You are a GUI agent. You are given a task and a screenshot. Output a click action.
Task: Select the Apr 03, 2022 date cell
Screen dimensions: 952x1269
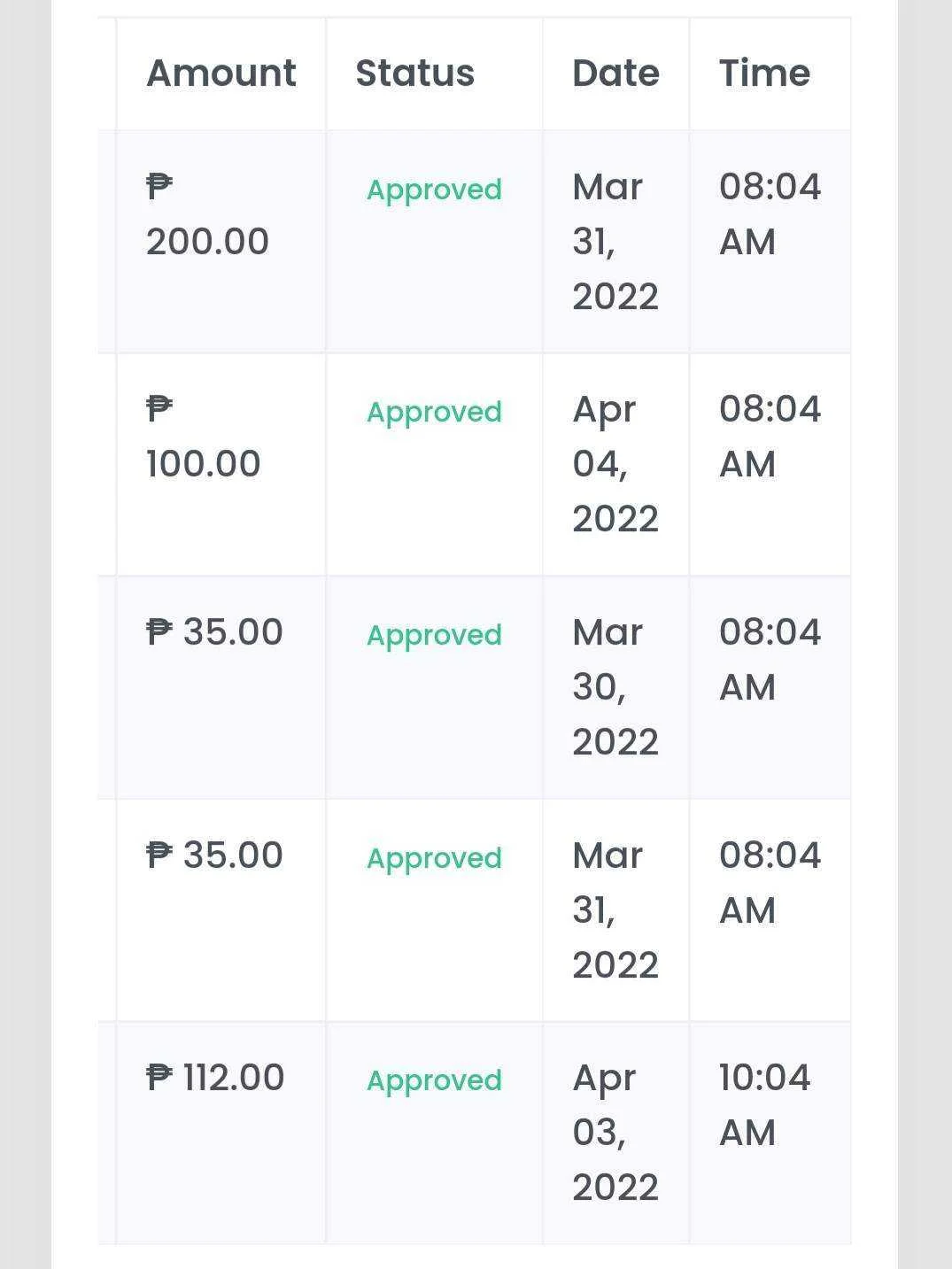click(x=615, y=1133)
